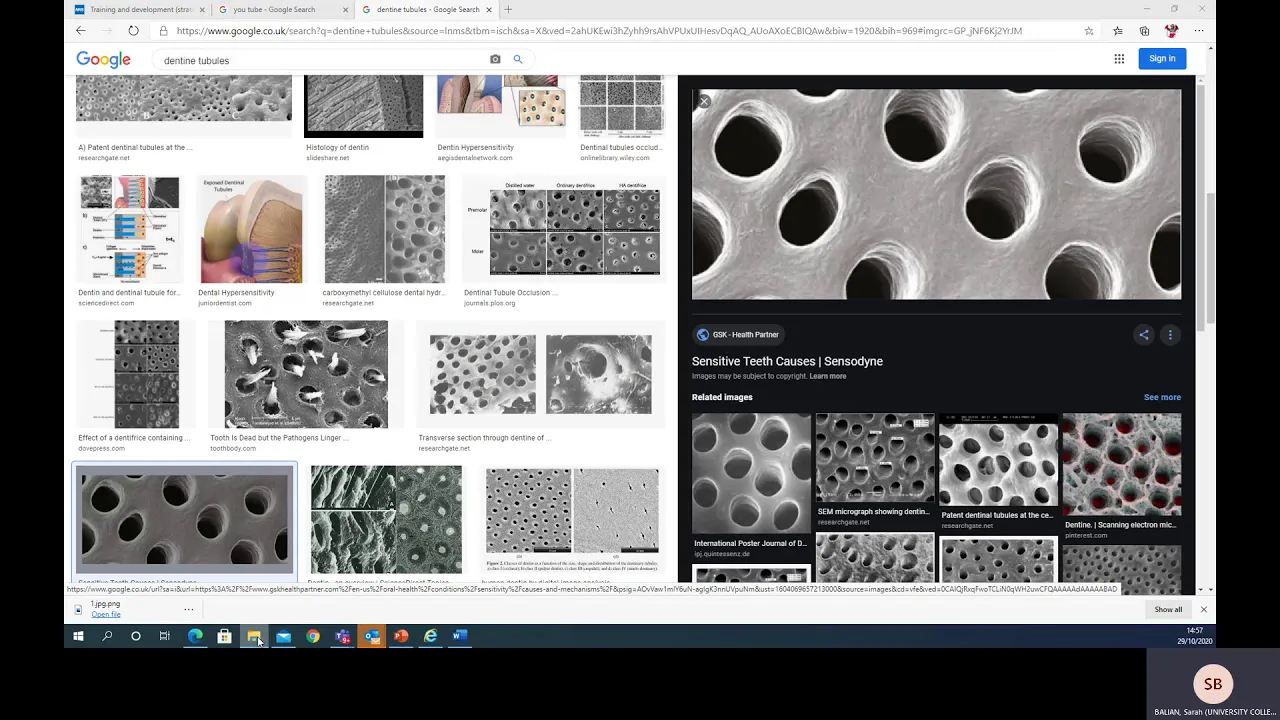Open Task View on the taskbar

pyautogui.click(x=165, y=636)
